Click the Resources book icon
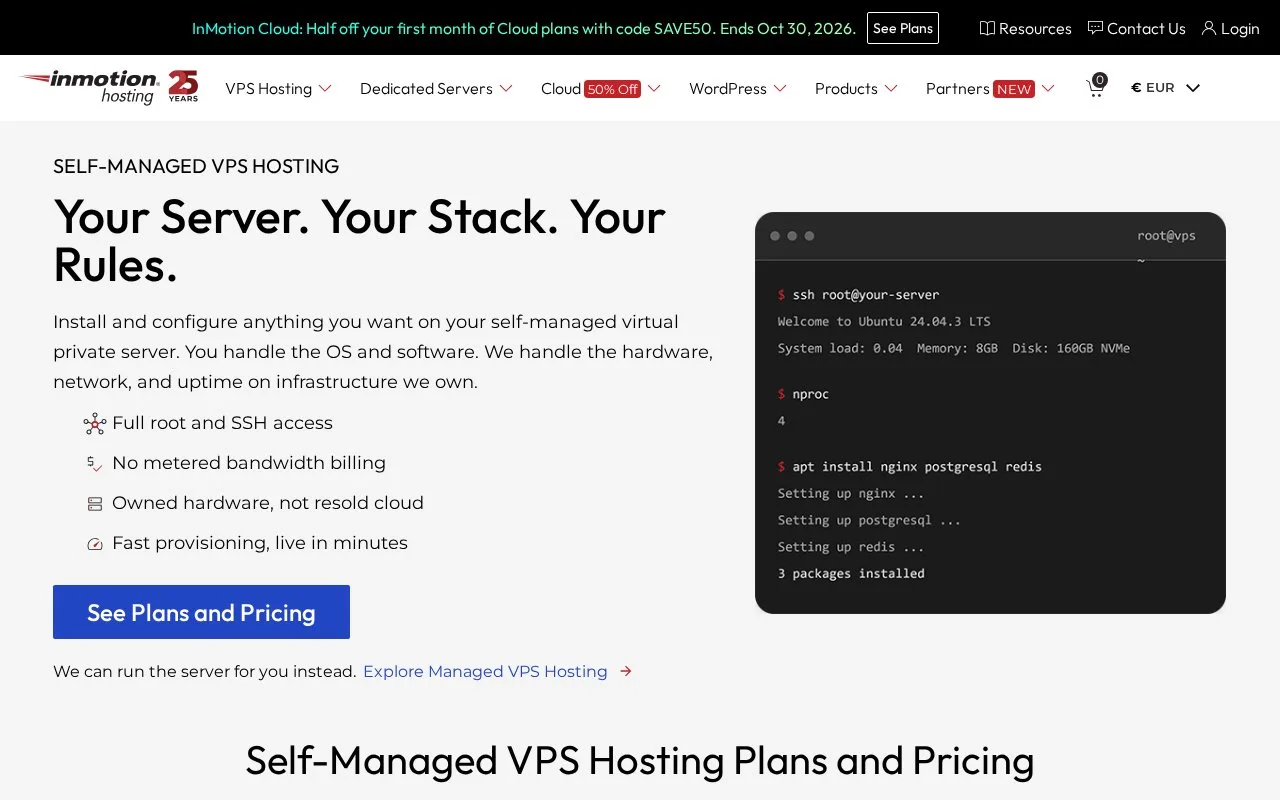 pyautogui.click(x=987, y=28)
